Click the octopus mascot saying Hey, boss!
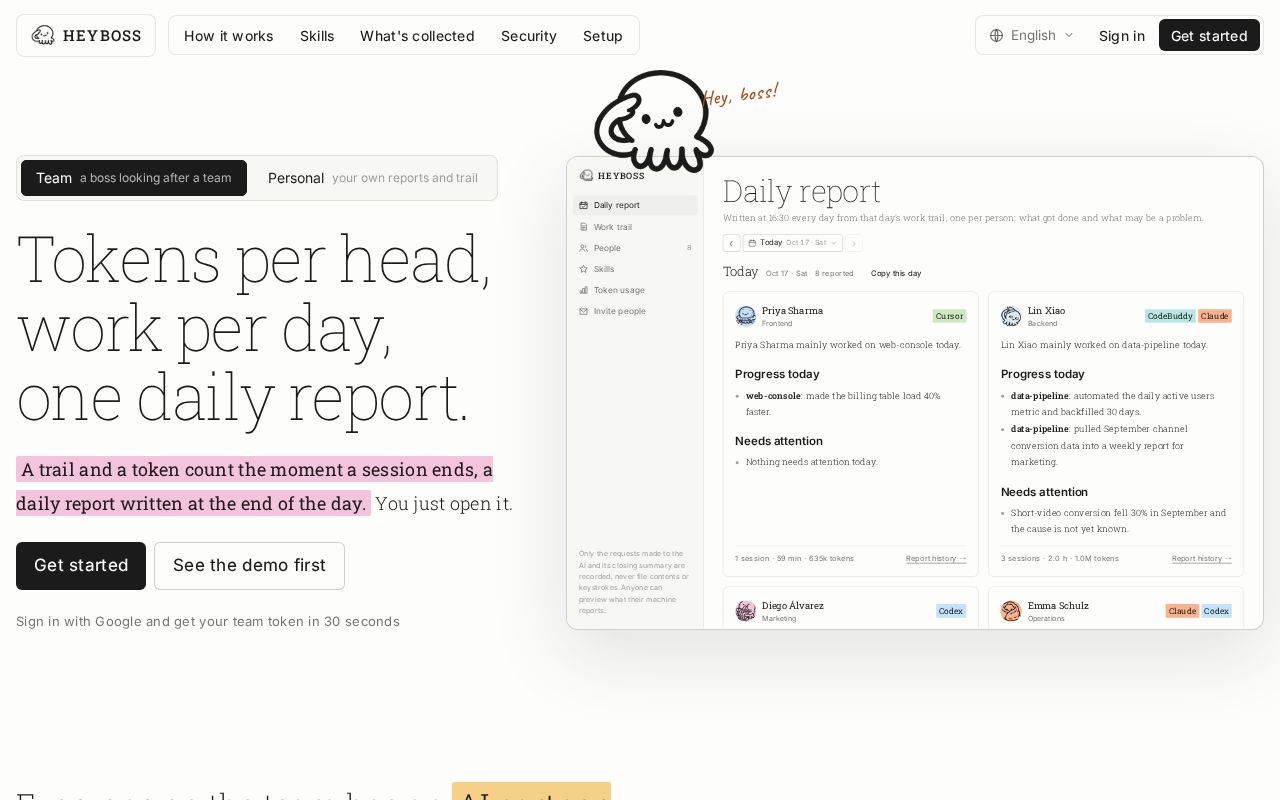Viewport: 1280px width, 800px height. [x=654, y=120]
